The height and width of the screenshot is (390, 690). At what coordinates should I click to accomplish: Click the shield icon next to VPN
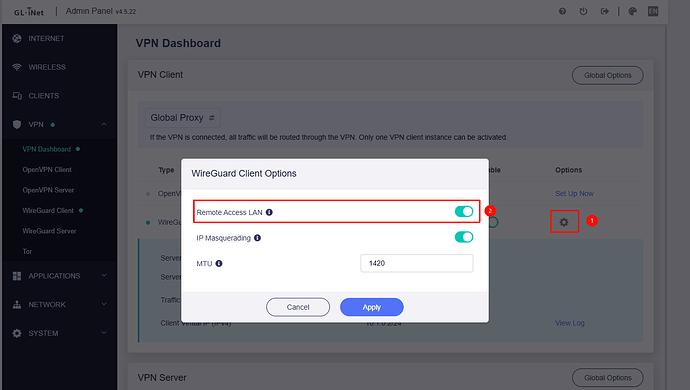tap(17, 125)
